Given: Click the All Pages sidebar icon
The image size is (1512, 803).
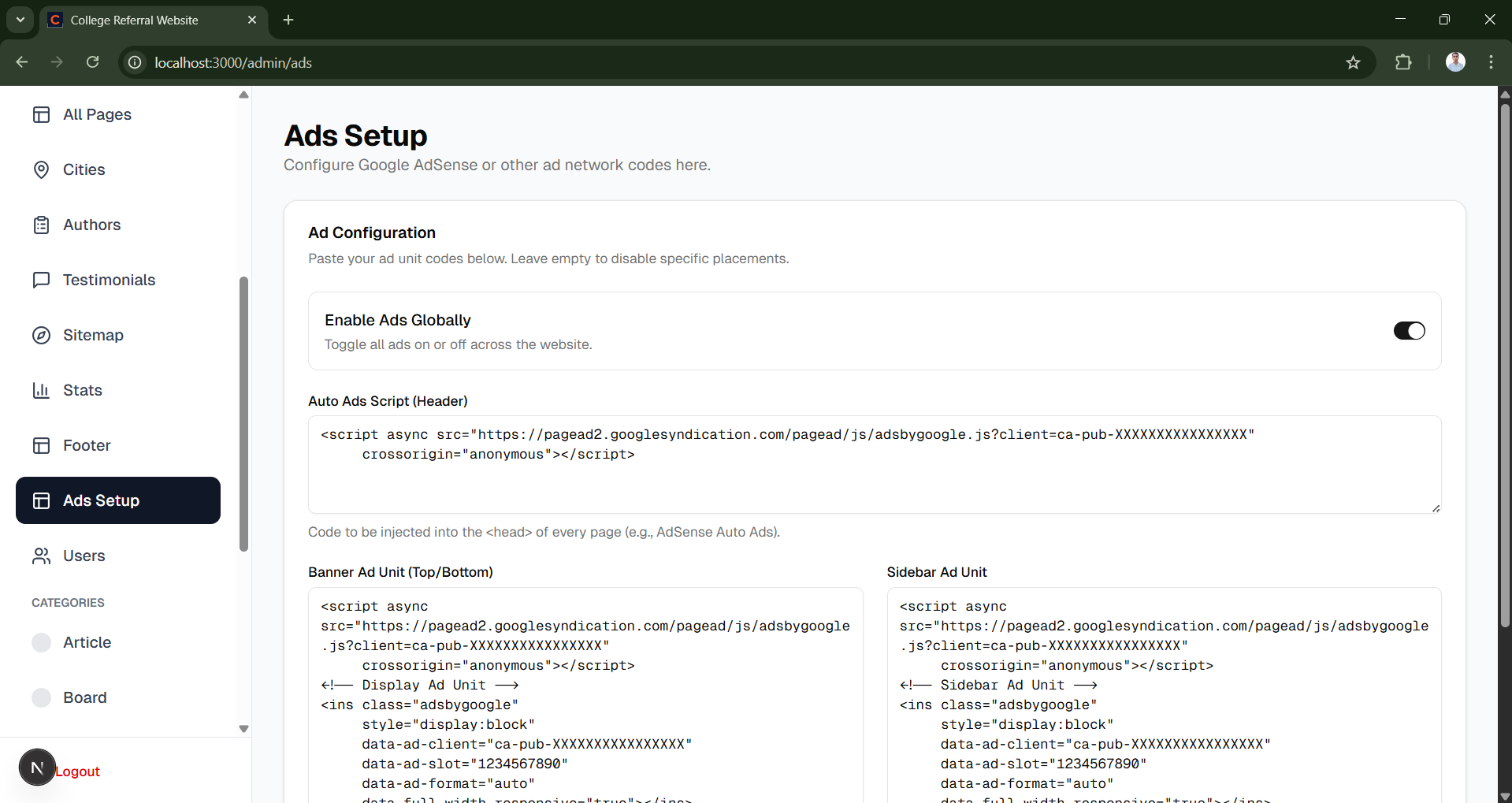Looking at the screenshot, I should [x=41, y=115].
